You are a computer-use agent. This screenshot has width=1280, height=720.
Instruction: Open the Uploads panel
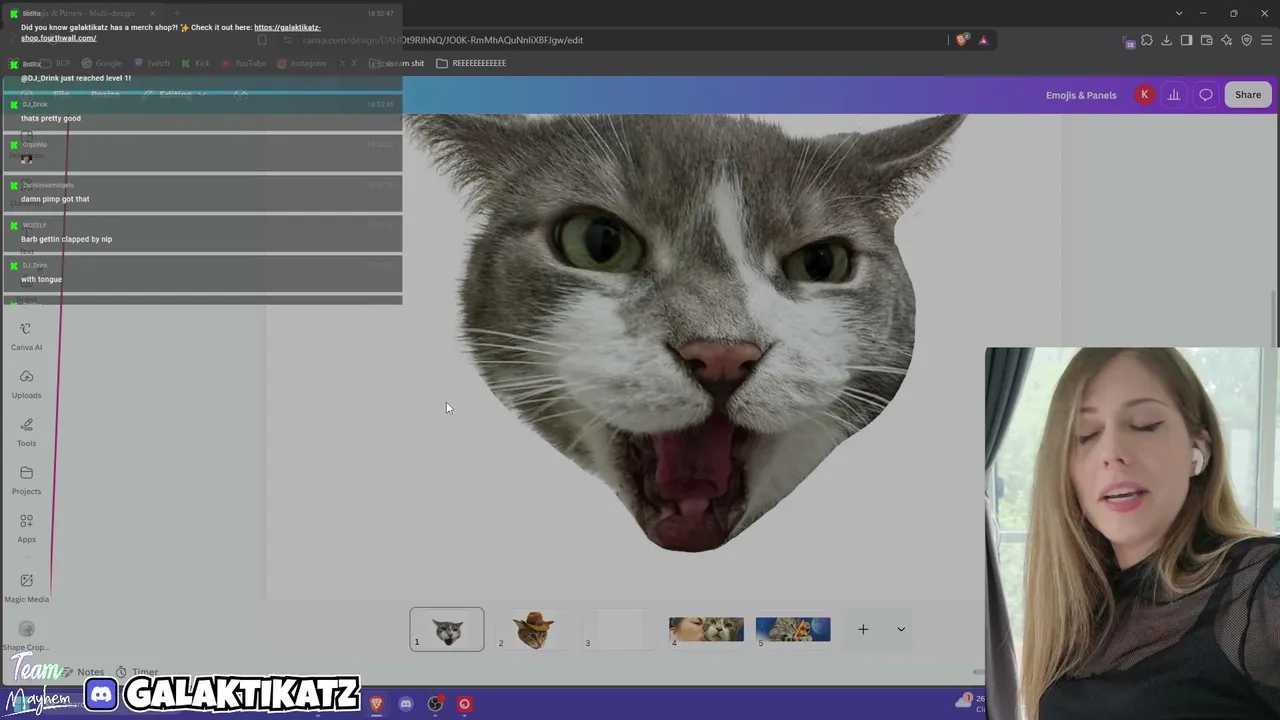point(26,385)
